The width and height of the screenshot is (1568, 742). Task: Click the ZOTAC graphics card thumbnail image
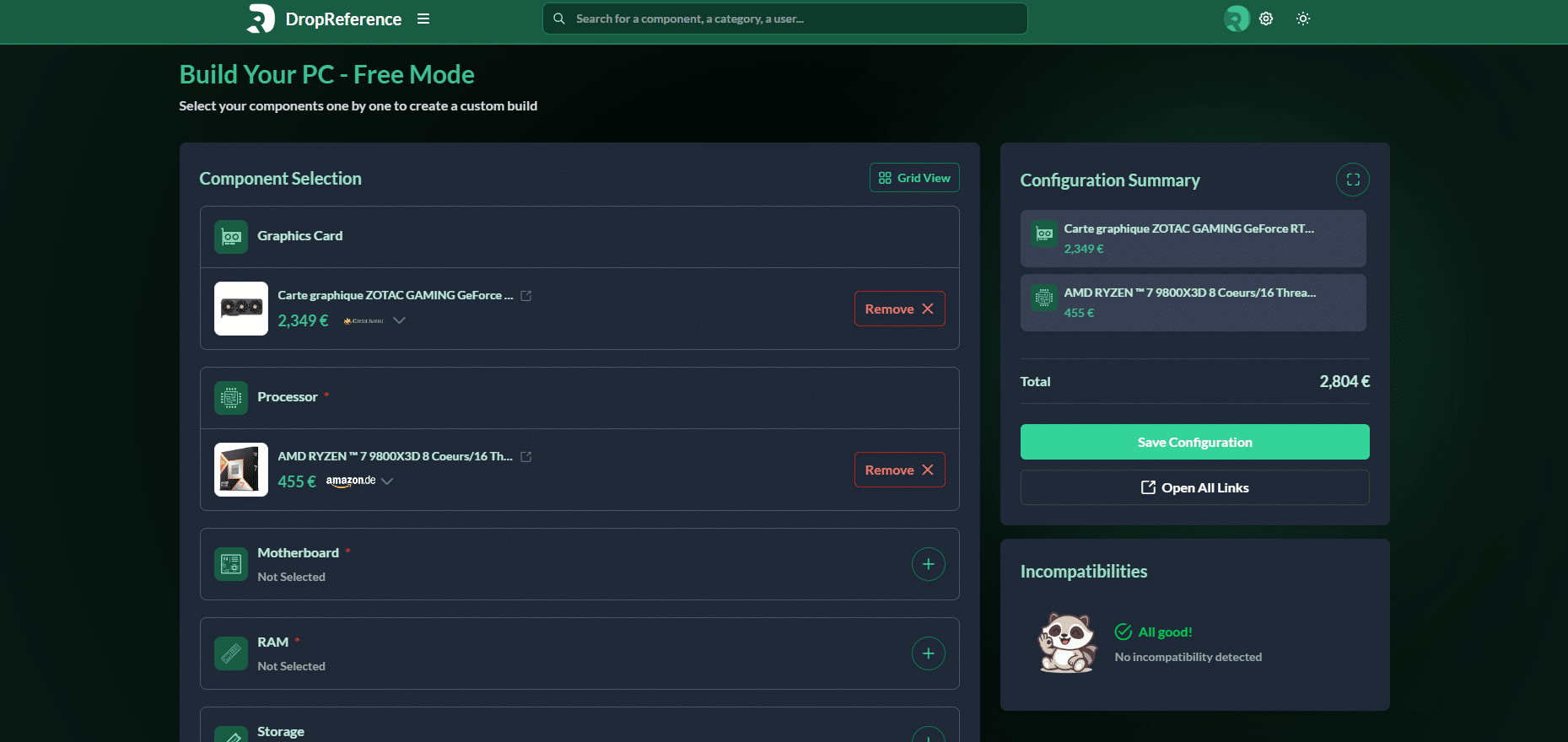coord(241,309)
